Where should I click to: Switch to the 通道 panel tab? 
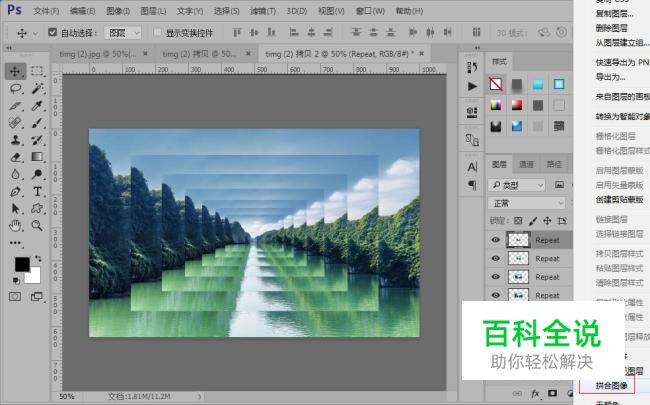tap(526, 165)
